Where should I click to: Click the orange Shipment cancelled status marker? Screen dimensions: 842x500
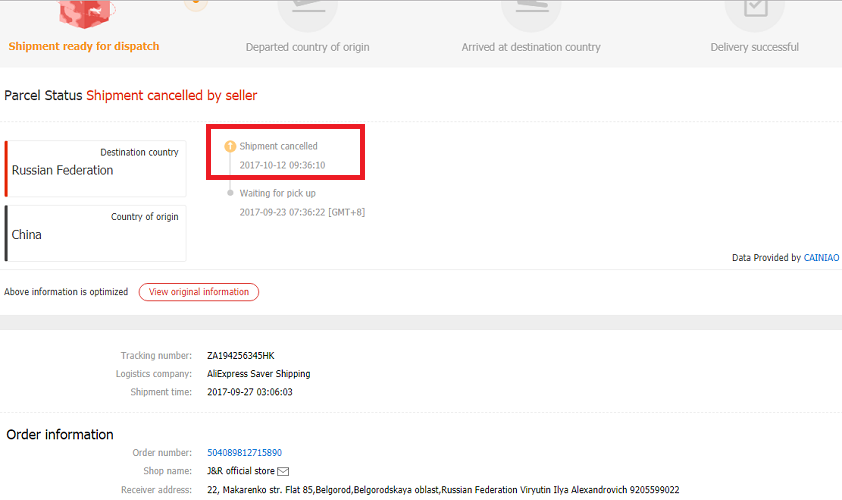click(x=230, y=146)
